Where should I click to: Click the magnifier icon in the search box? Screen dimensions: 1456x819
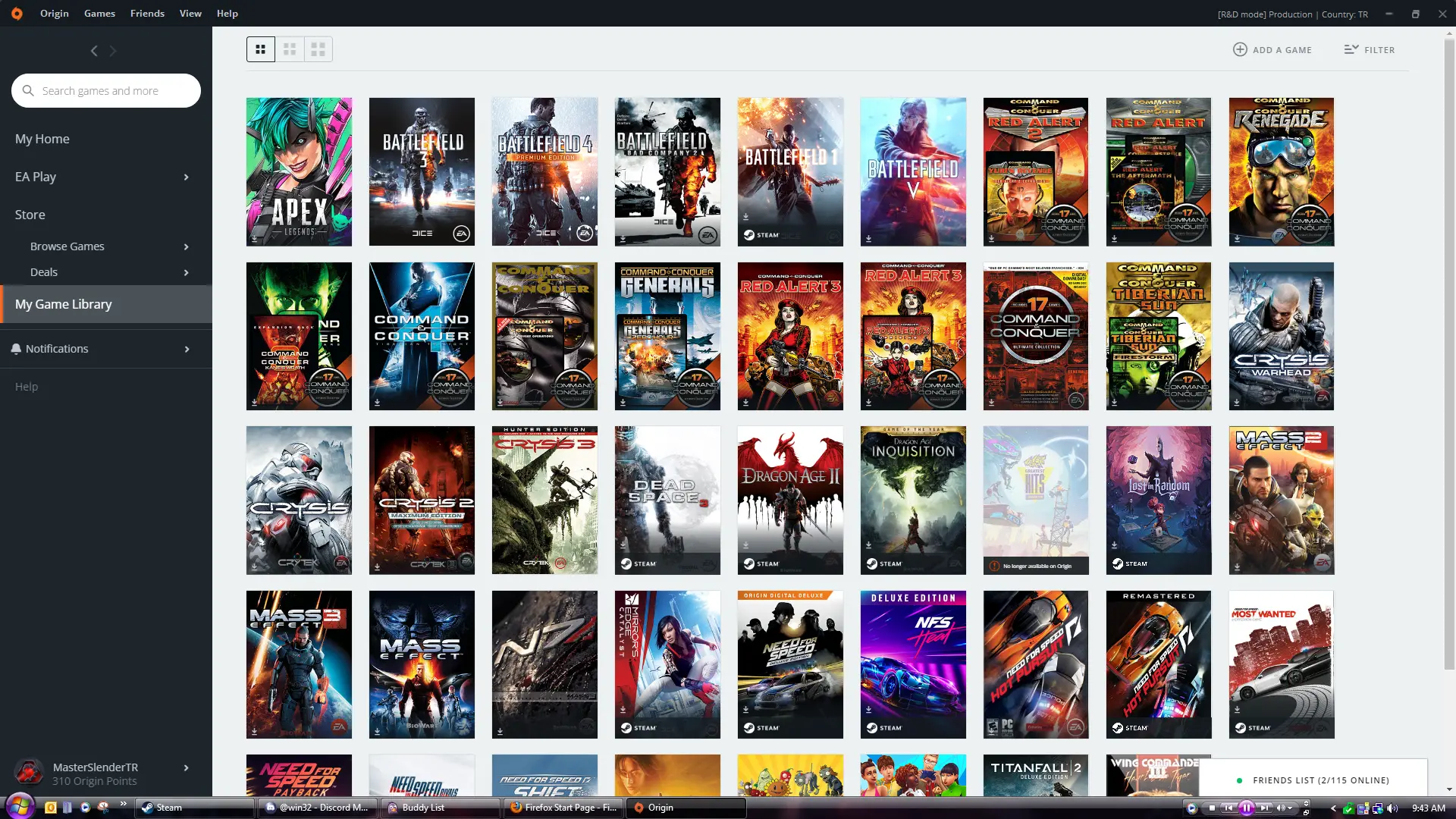[x=28, y=91]
